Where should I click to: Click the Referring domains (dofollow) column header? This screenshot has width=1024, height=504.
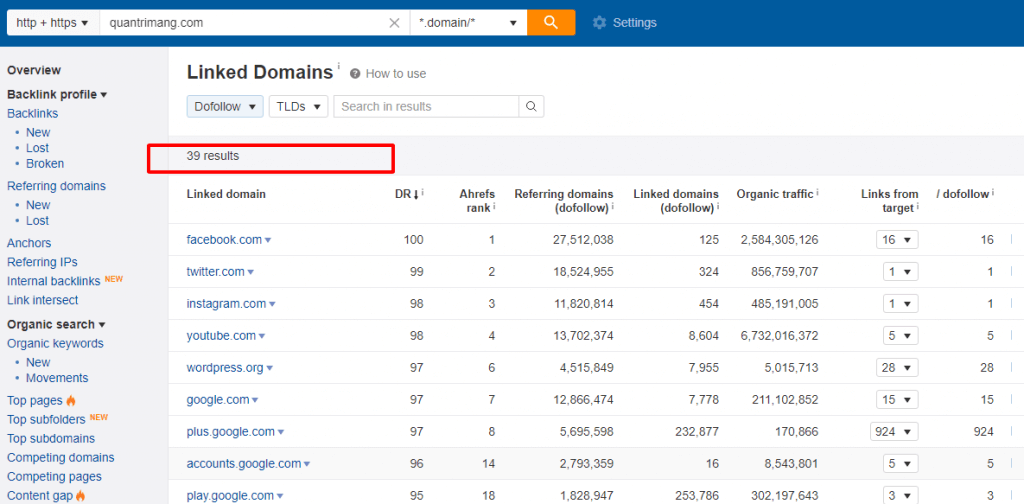[564, 200]
